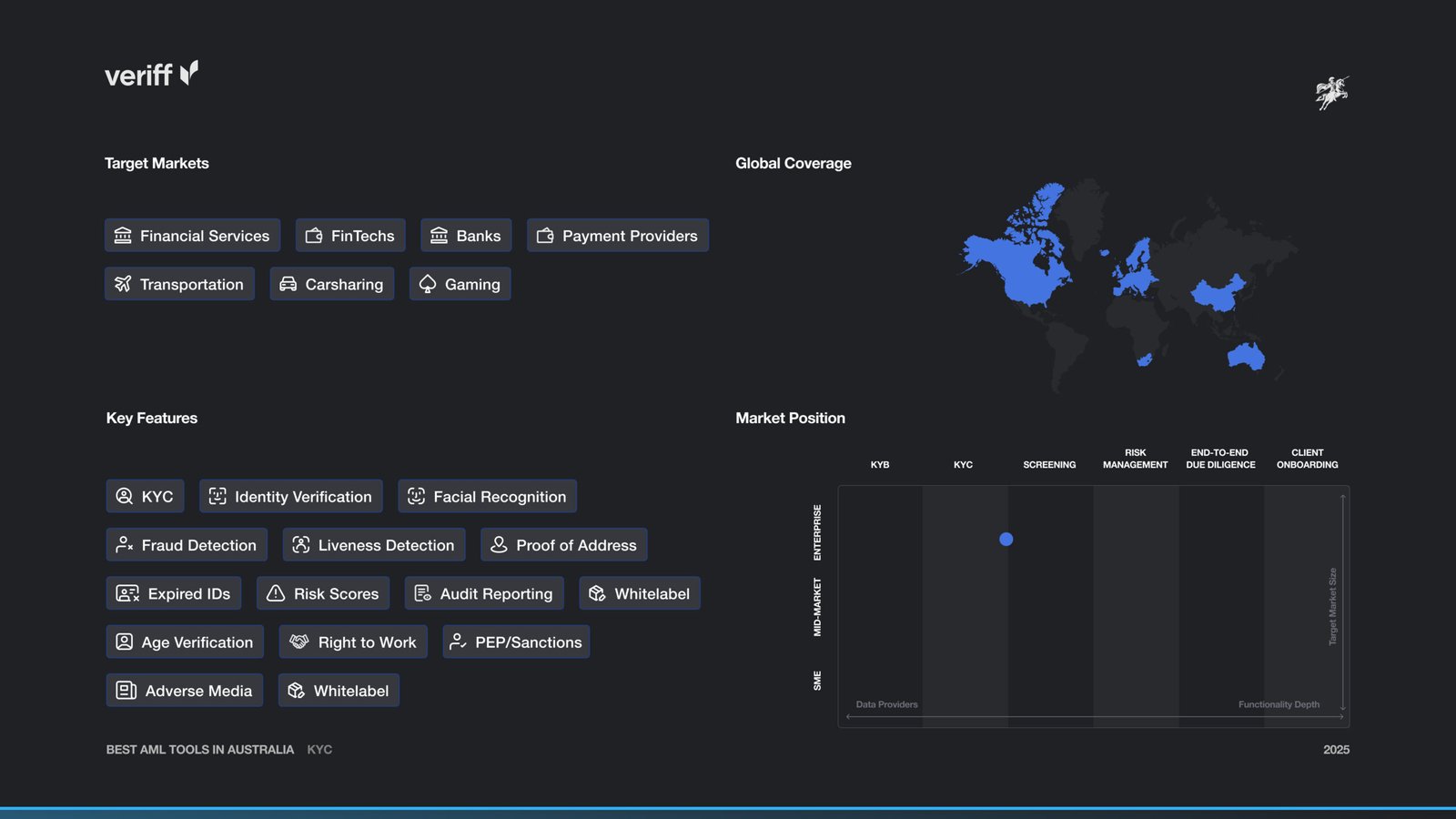Click the bank icon on Financial Services chip
This screenshot has height=819, width=1456.
click(123, 236)
